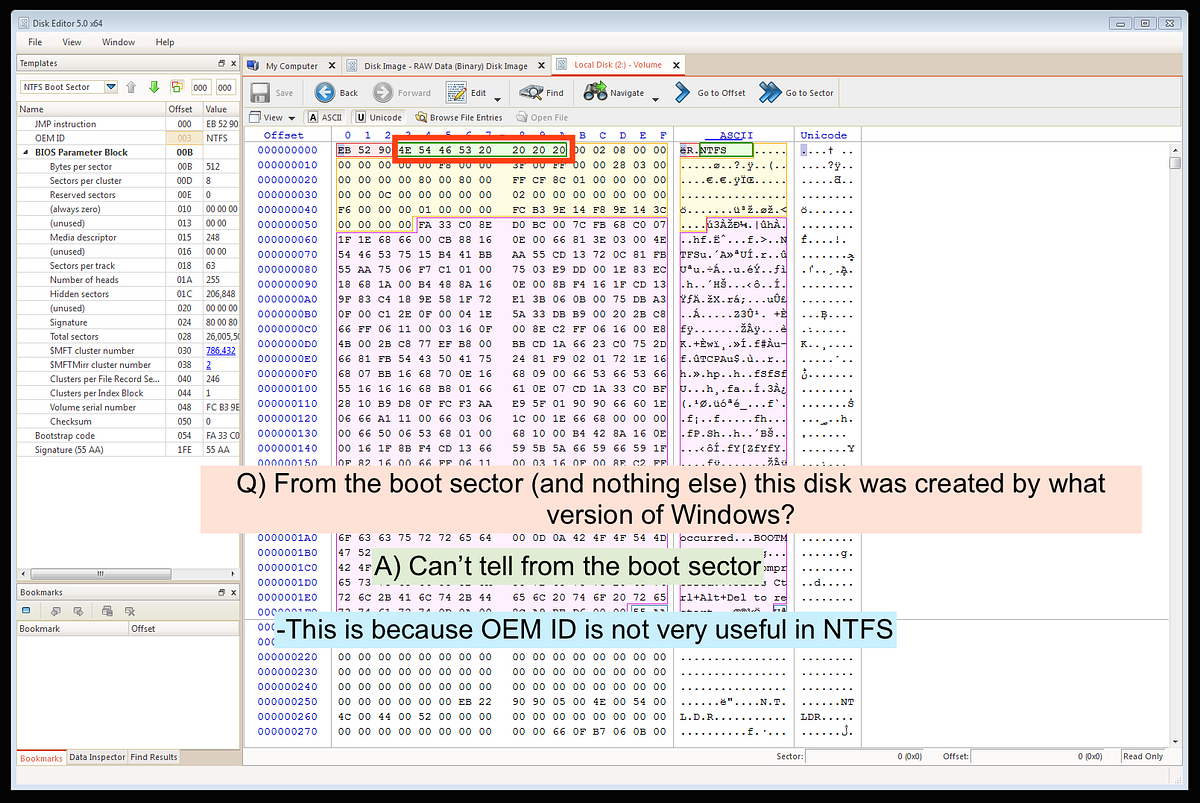The image size is (1200, 803).
Task: Follow the 786,432 $MFT cluster link
Action: 221,351
